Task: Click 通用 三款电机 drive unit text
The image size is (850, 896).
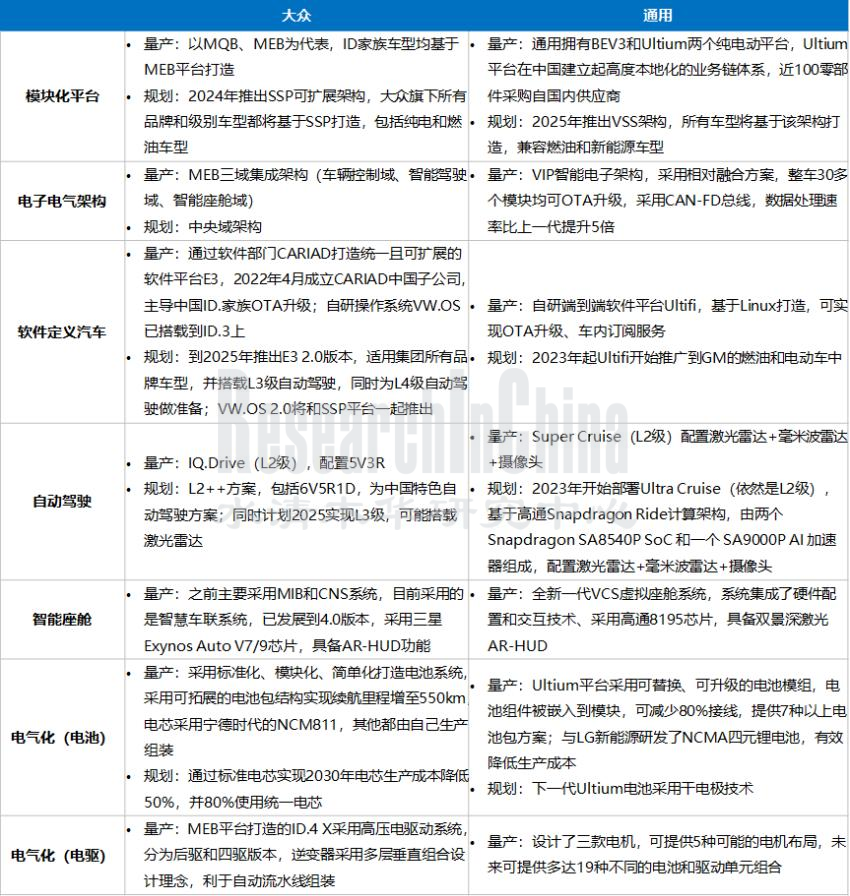Action: [666, 854]
